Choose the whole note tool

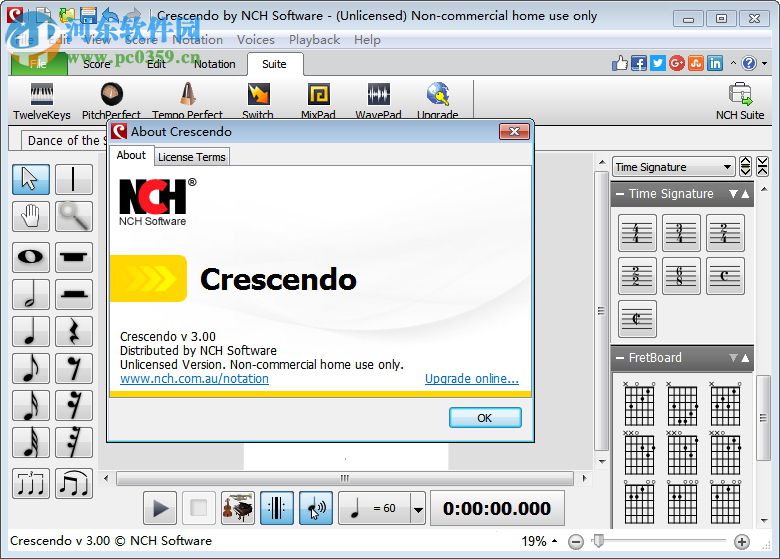tap(30, 257)
